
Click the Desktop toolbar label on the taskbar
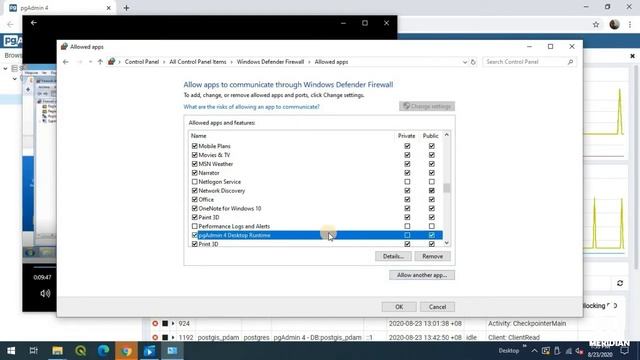click(509, 351)
